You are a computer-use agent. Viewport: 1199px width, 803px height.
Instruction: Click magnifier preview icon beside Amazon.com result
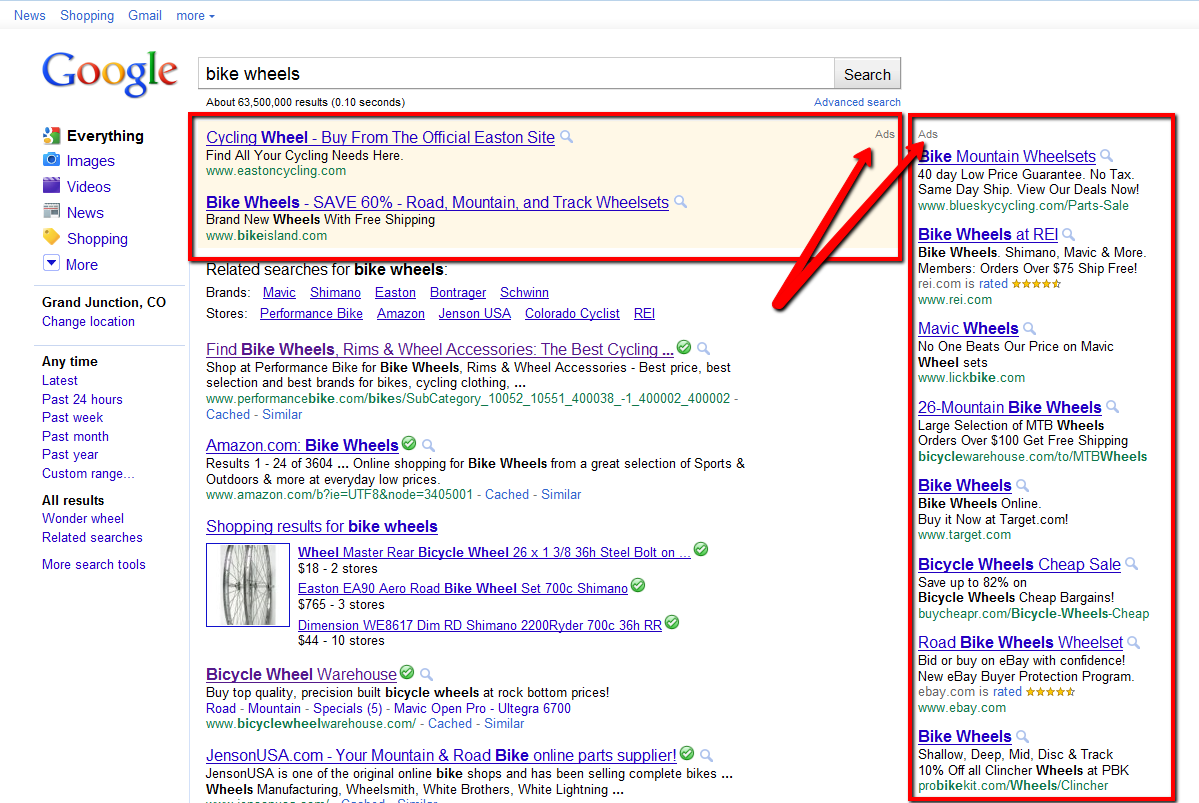[429, 445]
